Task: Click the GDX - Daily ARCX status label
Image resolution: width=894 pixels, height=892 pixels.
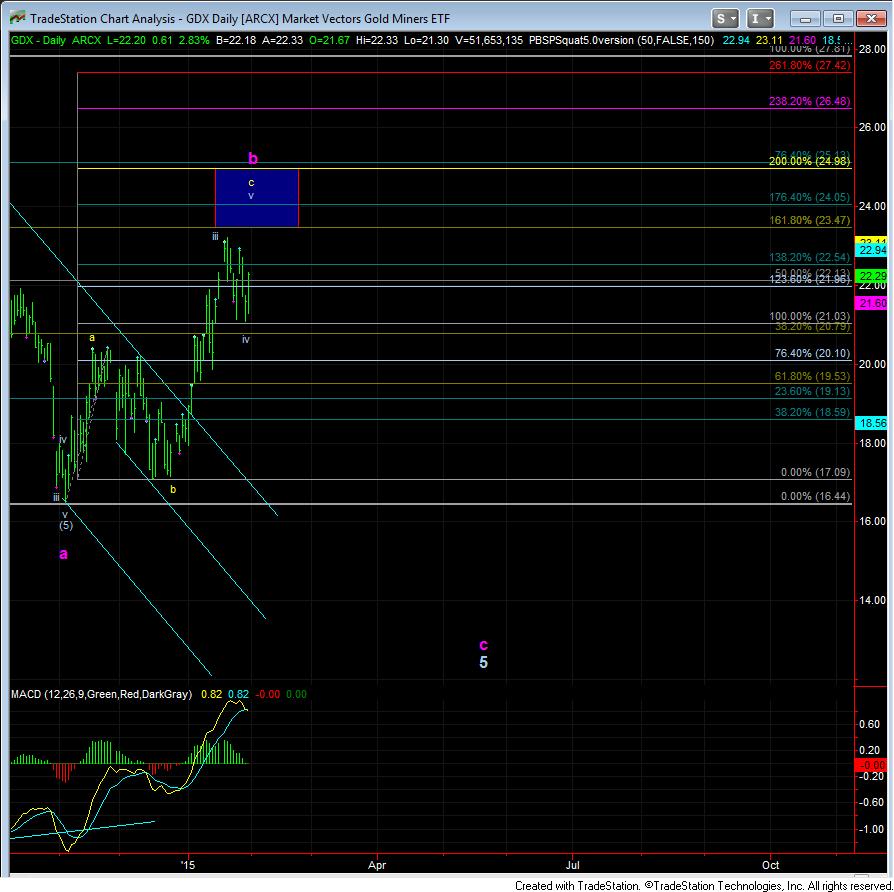Action: (56, 40)
